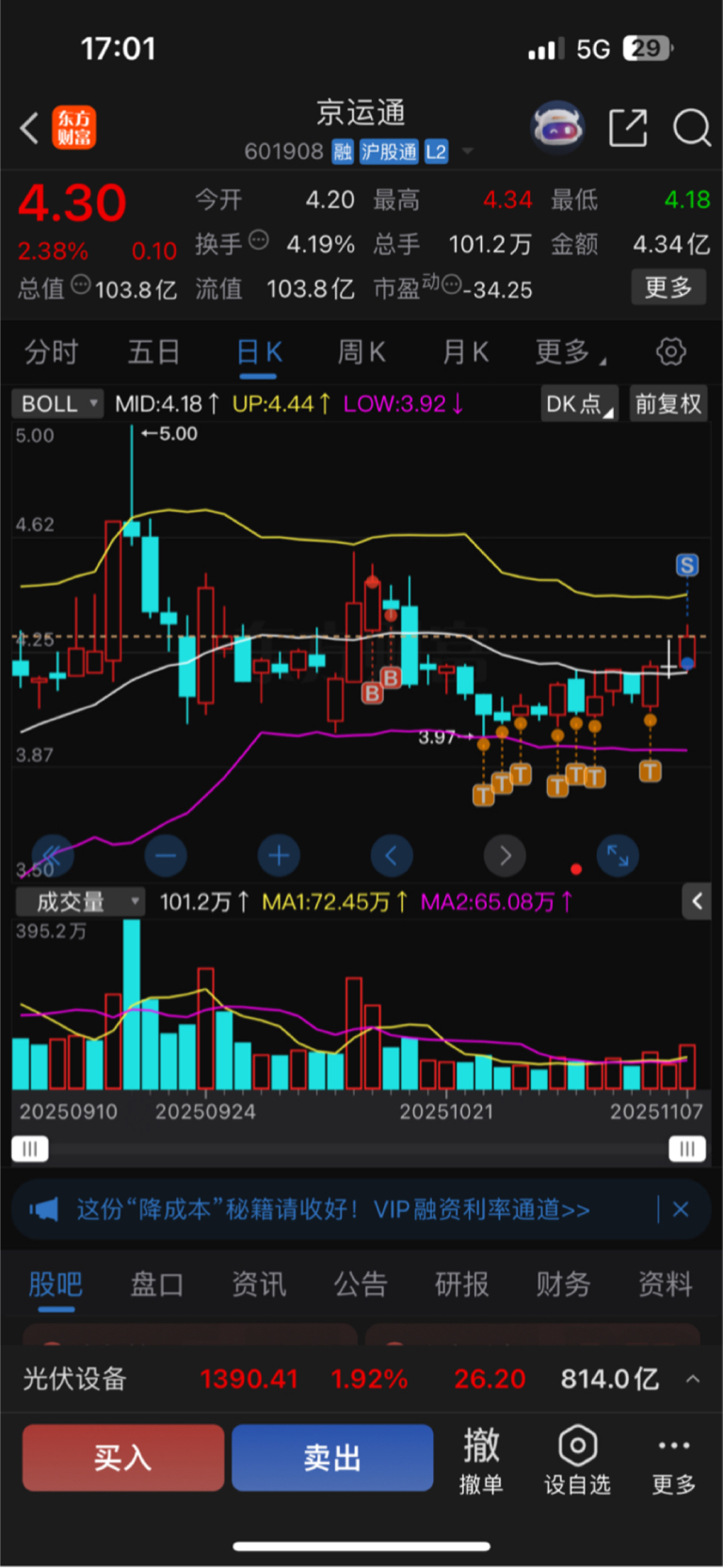
Task: Tap MA1:72.45万 volume value
Action: 334,902
